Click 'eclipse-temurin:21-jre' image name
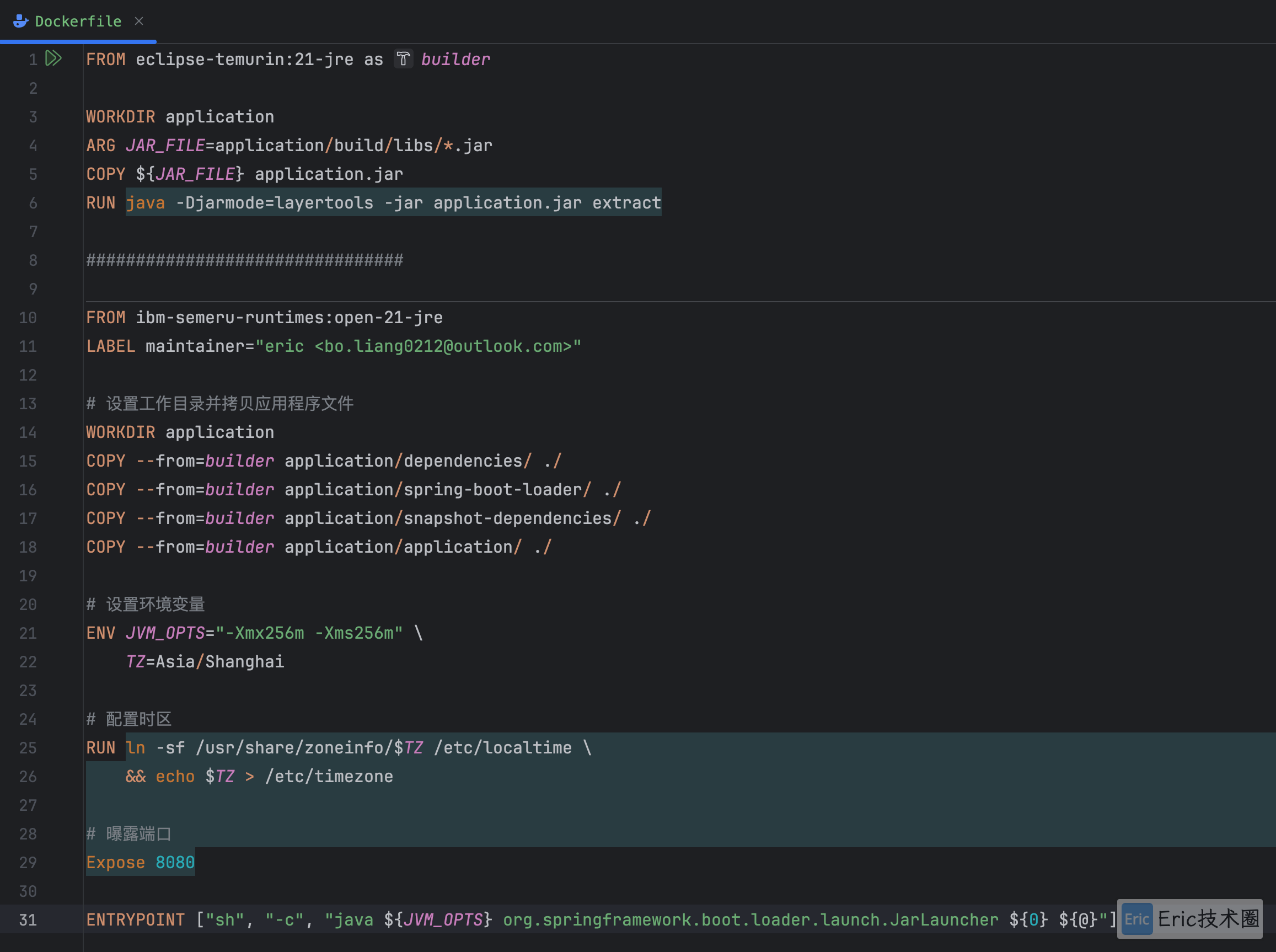The width and height of the screenshot is (1276, 952). click(245, 60)
